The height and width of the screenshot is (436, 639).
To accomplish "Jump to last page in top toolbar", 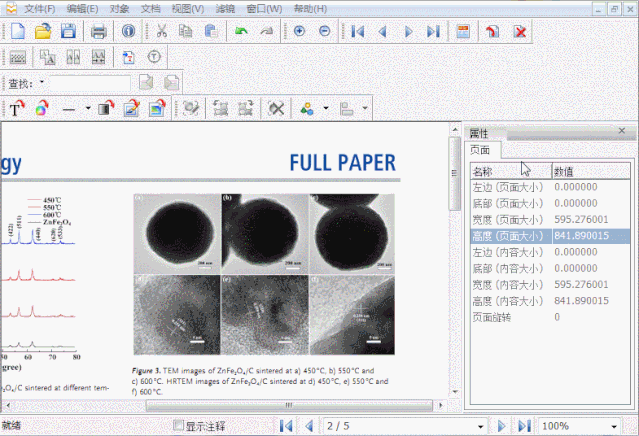I will click(x=433, y=31).
